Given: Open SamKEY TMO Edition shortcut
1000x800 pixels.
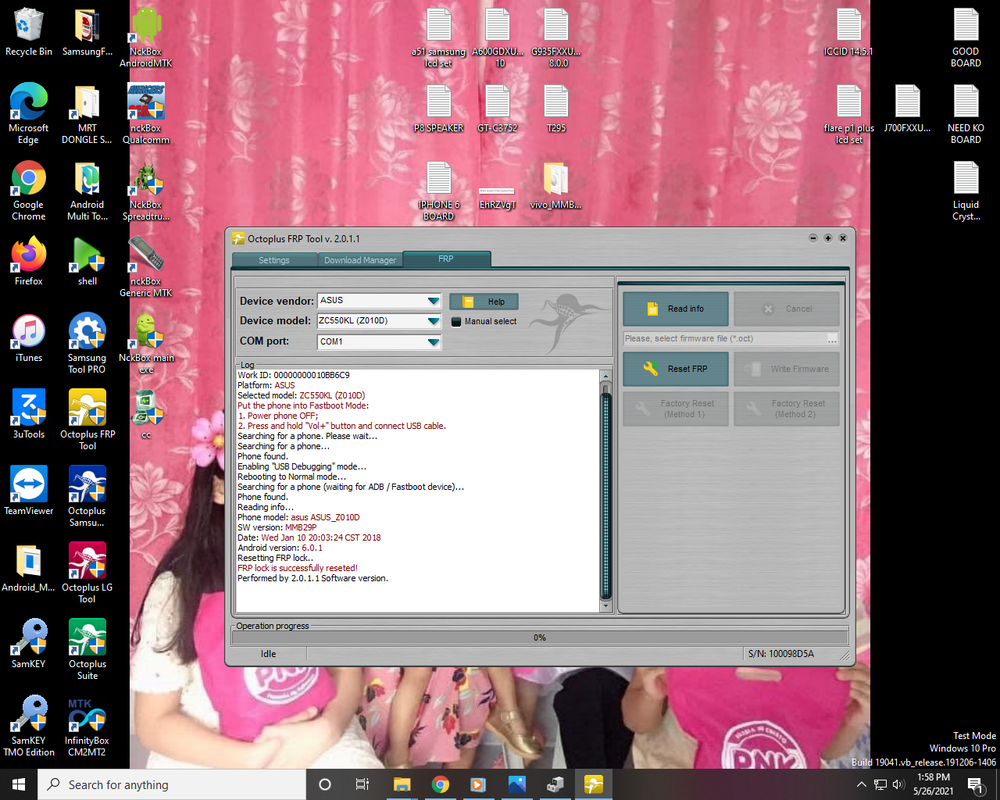Looking at the screenshot, I should (x=29, y=726).
